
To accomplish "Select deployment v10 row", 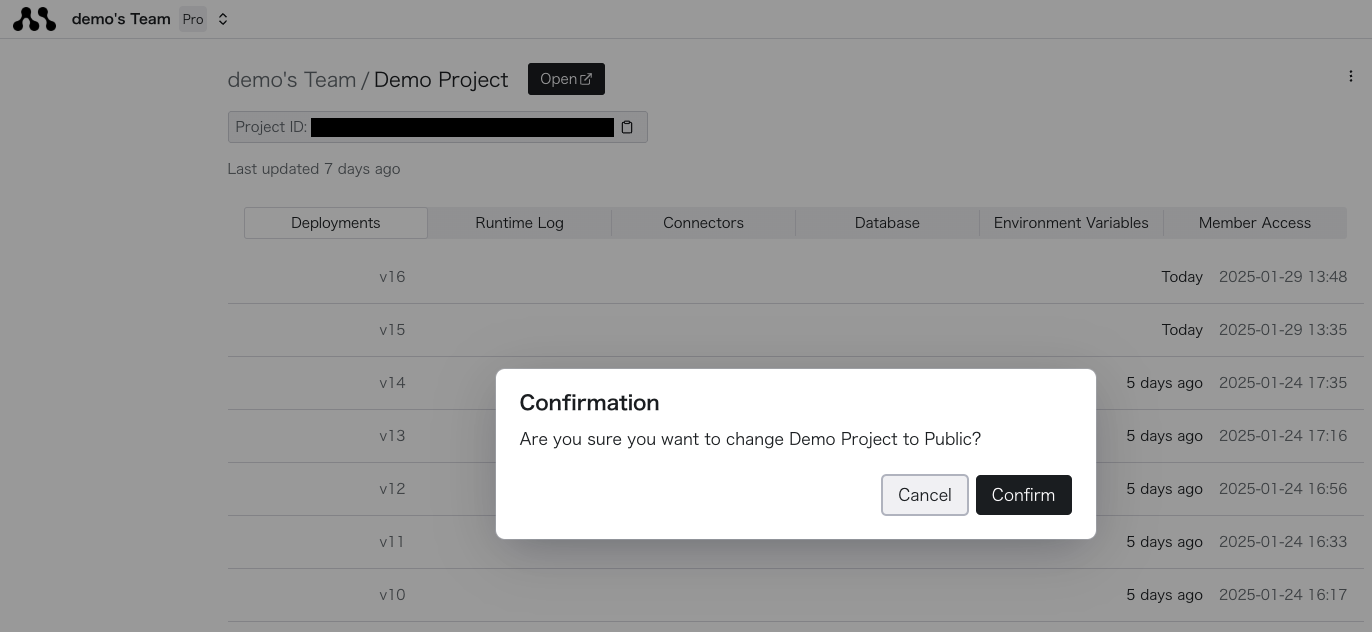I will 392,594.
